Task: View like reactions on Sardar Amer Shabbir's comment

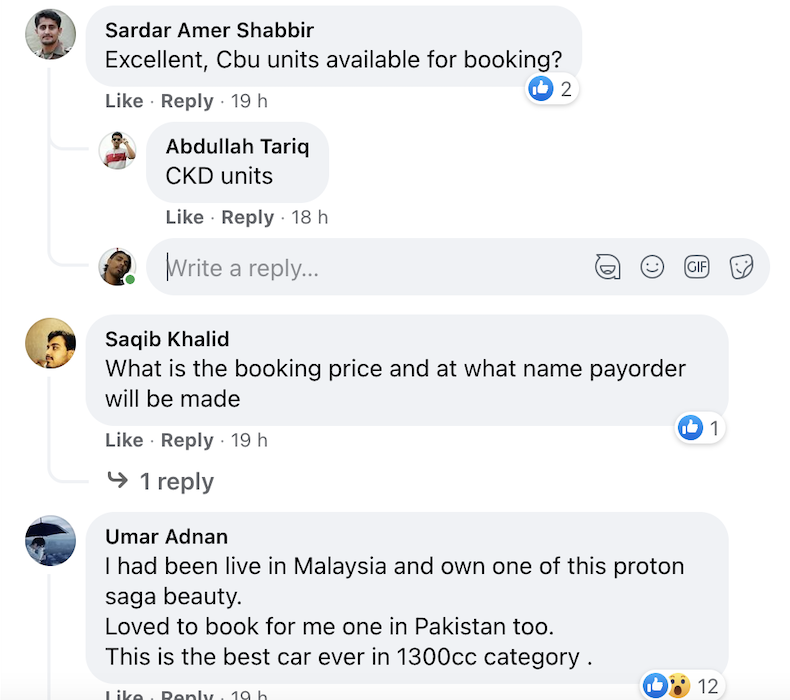Action: [x=551, y=89]
